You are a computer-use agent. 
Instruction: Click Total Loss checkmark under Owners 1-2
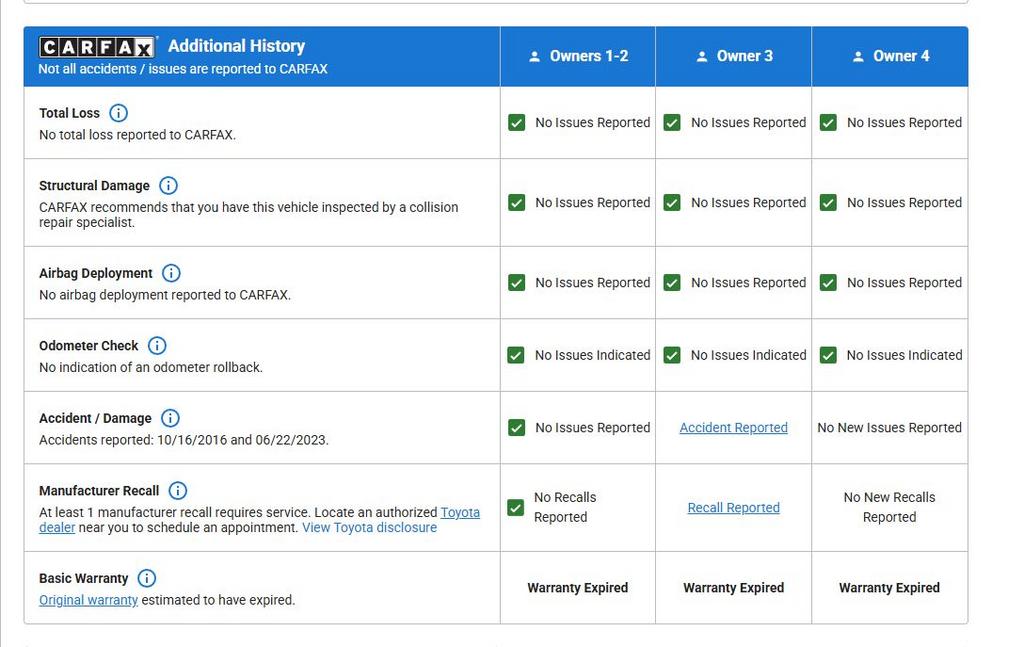(x=516, y=122)
